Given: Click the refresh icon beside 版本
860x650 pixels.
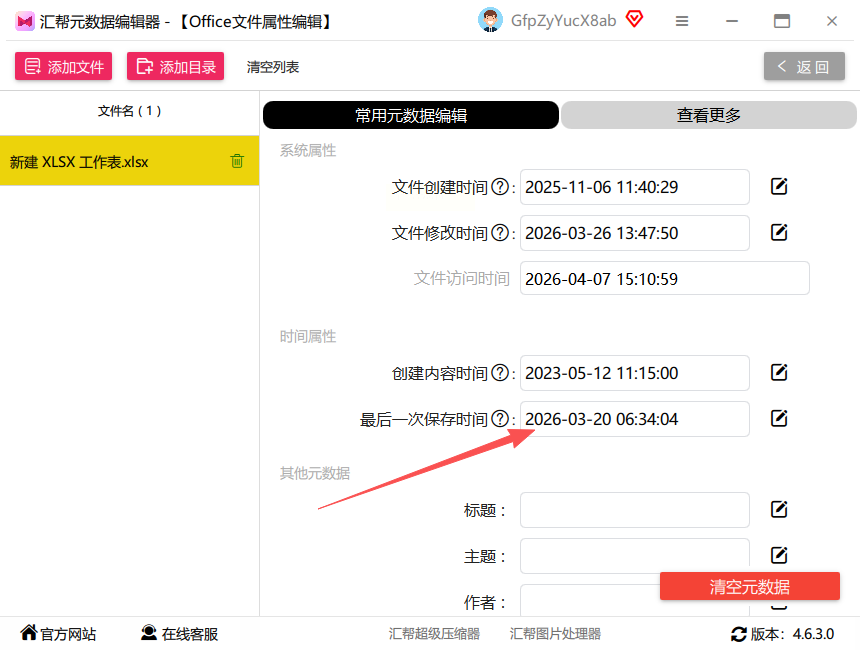Looking at the screenshot, I should [739, 634].
